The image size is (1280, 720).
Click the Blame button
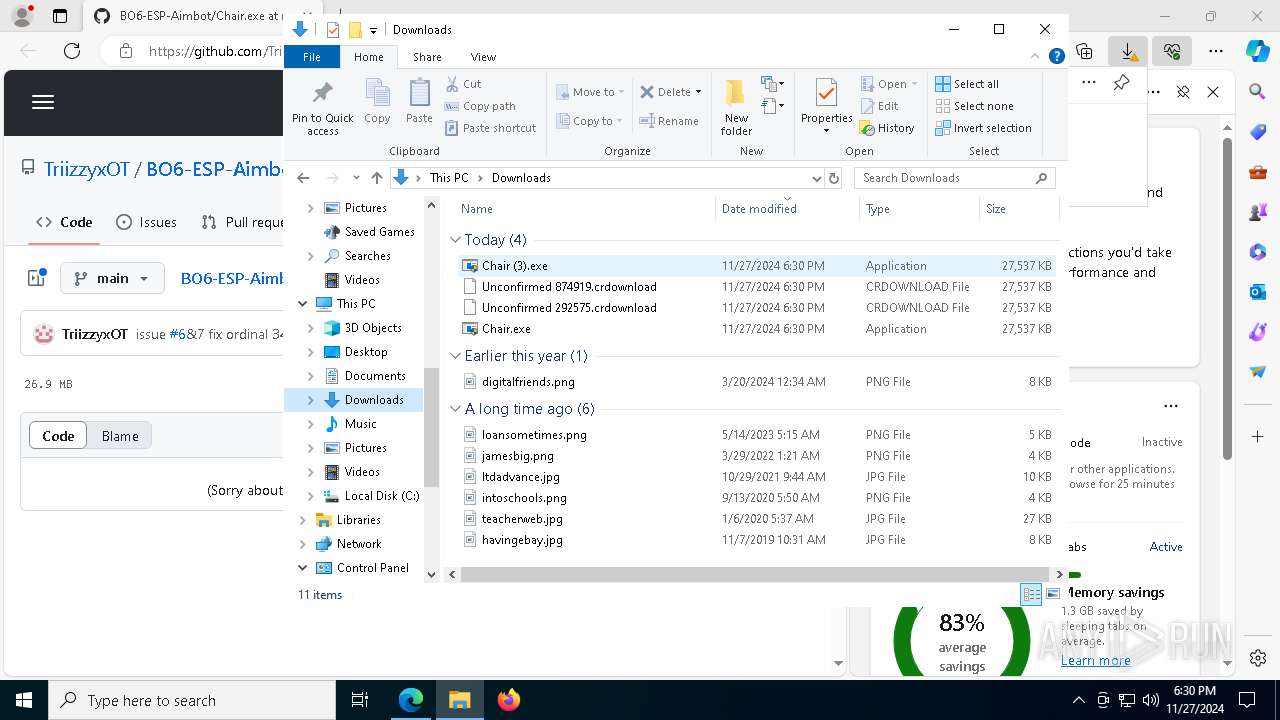[120, 436]
